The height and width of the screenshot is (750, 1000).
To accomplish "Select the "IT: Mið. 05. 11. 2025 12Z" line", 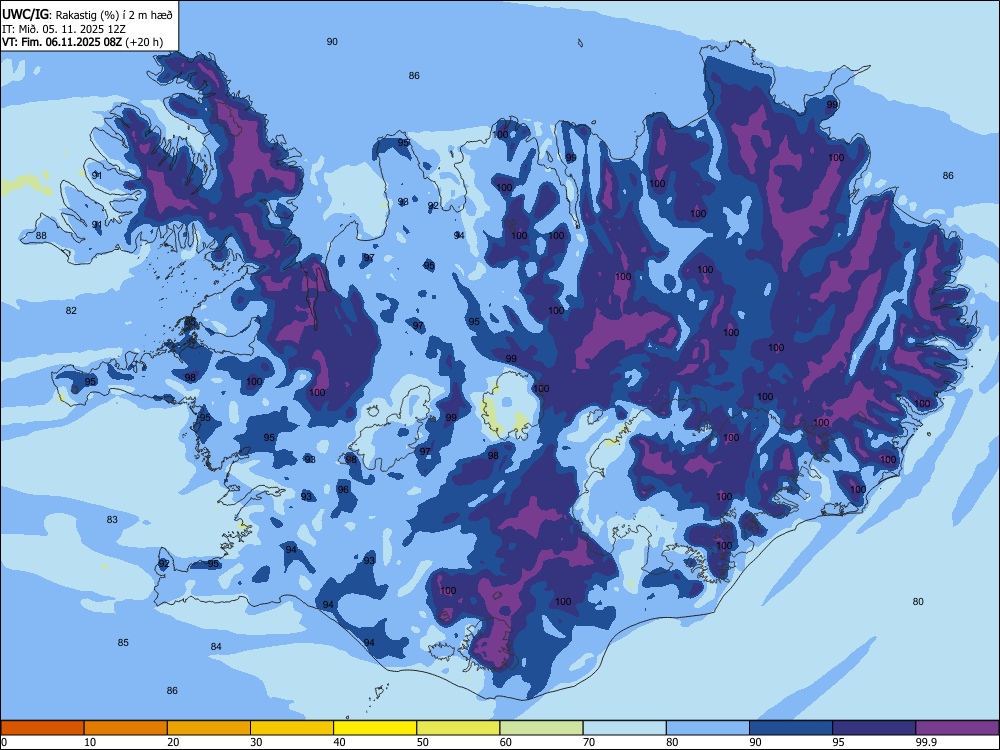I will coord(64,29).
